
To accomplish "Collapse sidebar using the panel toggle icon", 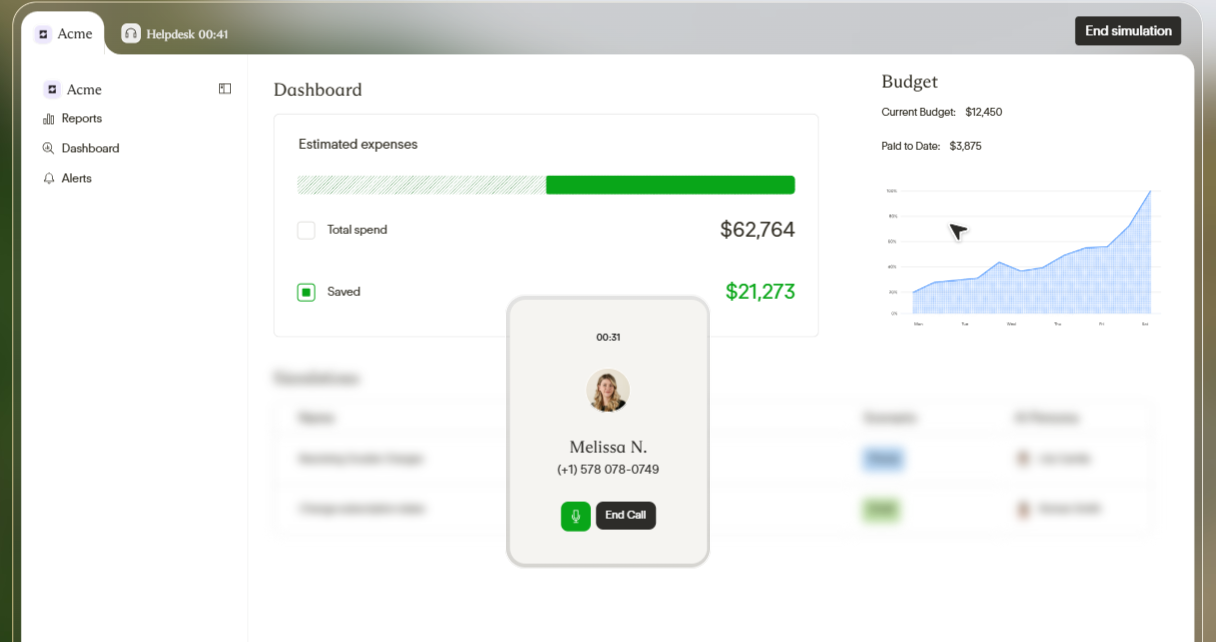I will pyautogui.click(x=225, y=89).
